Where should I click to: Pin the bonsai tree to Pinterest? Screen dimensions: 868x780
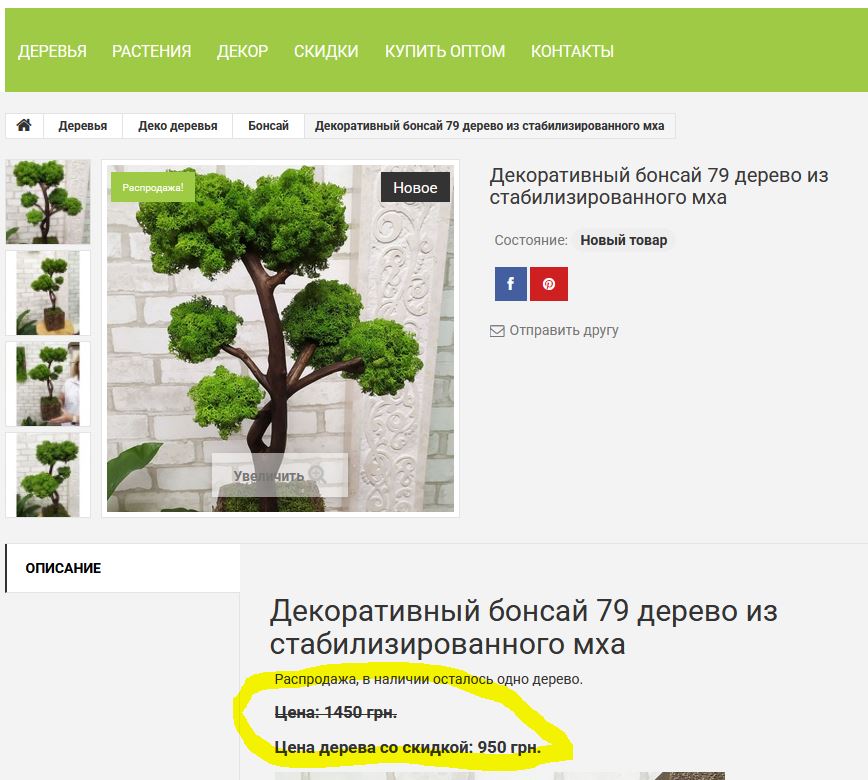547,284
